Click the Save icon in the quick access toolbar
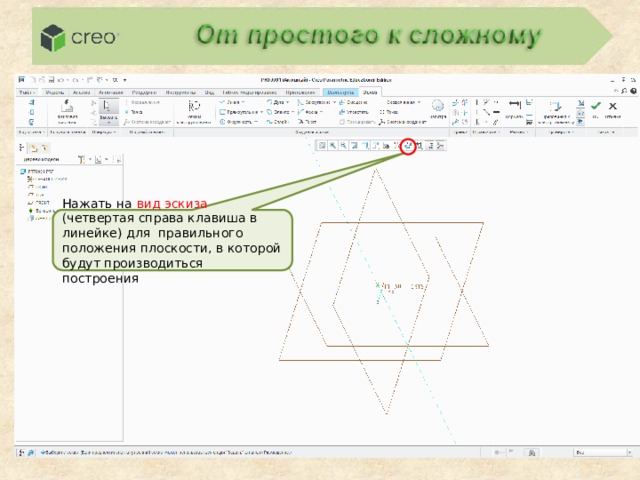This screenshot has height=480, width=640. click(x=51, y=80)
